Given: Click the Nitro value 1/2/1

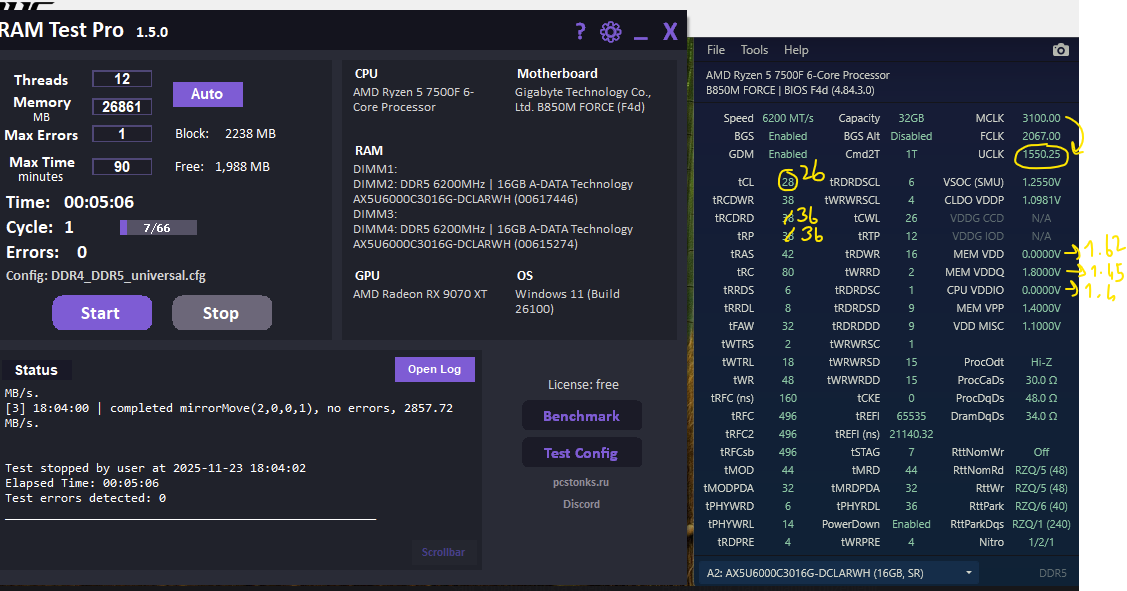Looking at the screenshot, I should [1041, 541].
